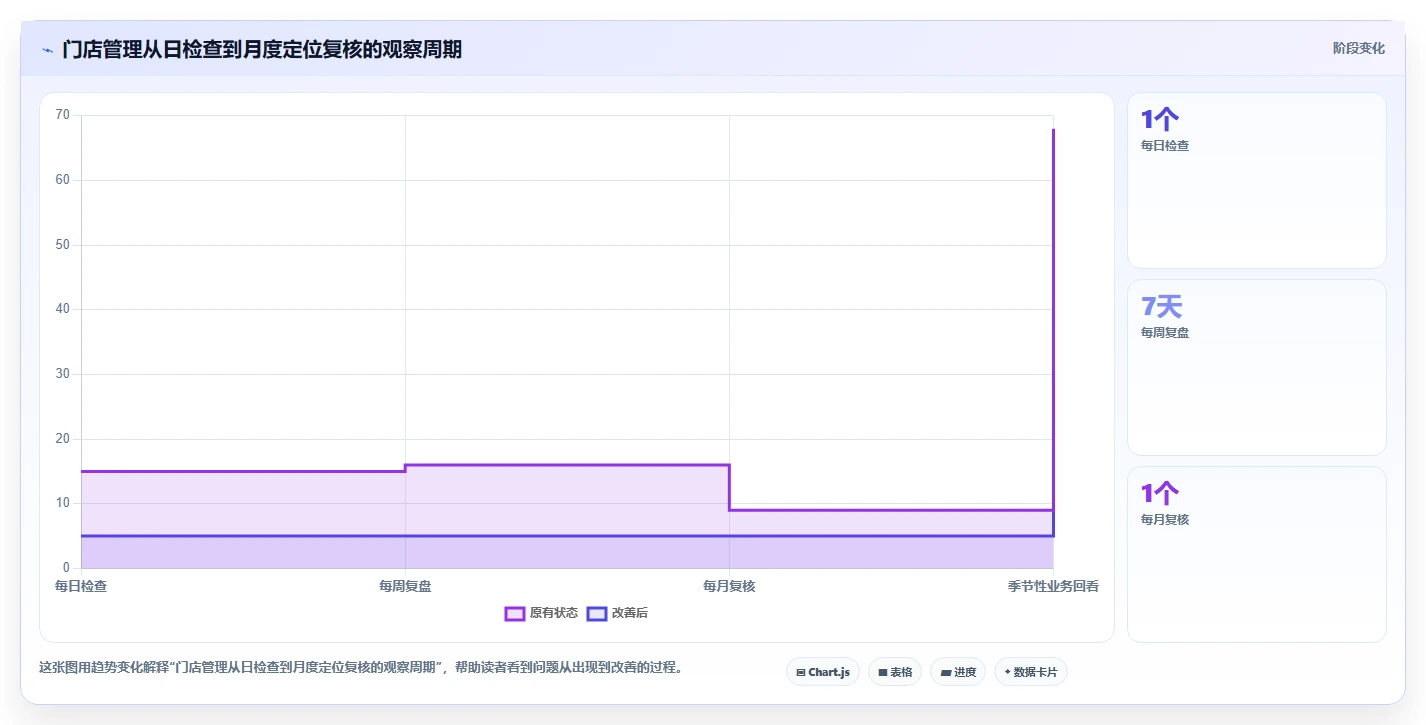1426x725 pixels.
Task: Toggle the 改善后 legend series
Action: (617, 613)
